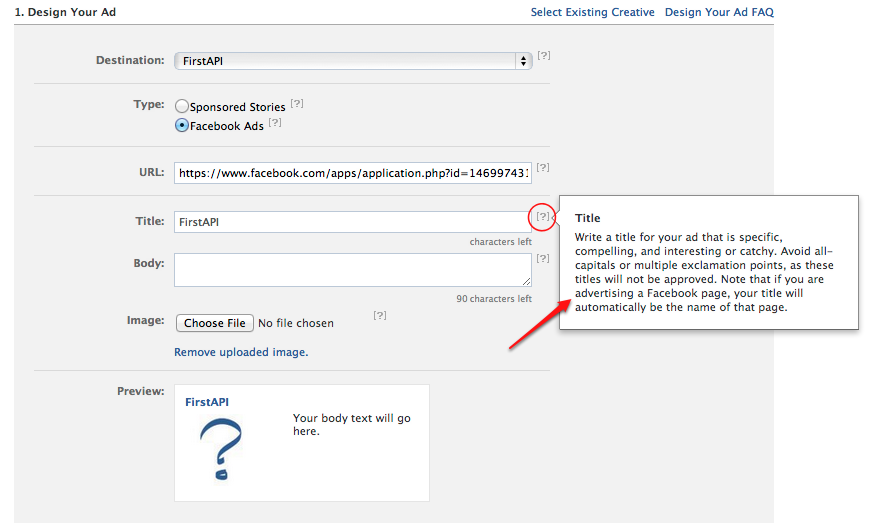Click inside the Title input field
The height and width of the screenshot is (528, 877).
click(x=352, y=222)
